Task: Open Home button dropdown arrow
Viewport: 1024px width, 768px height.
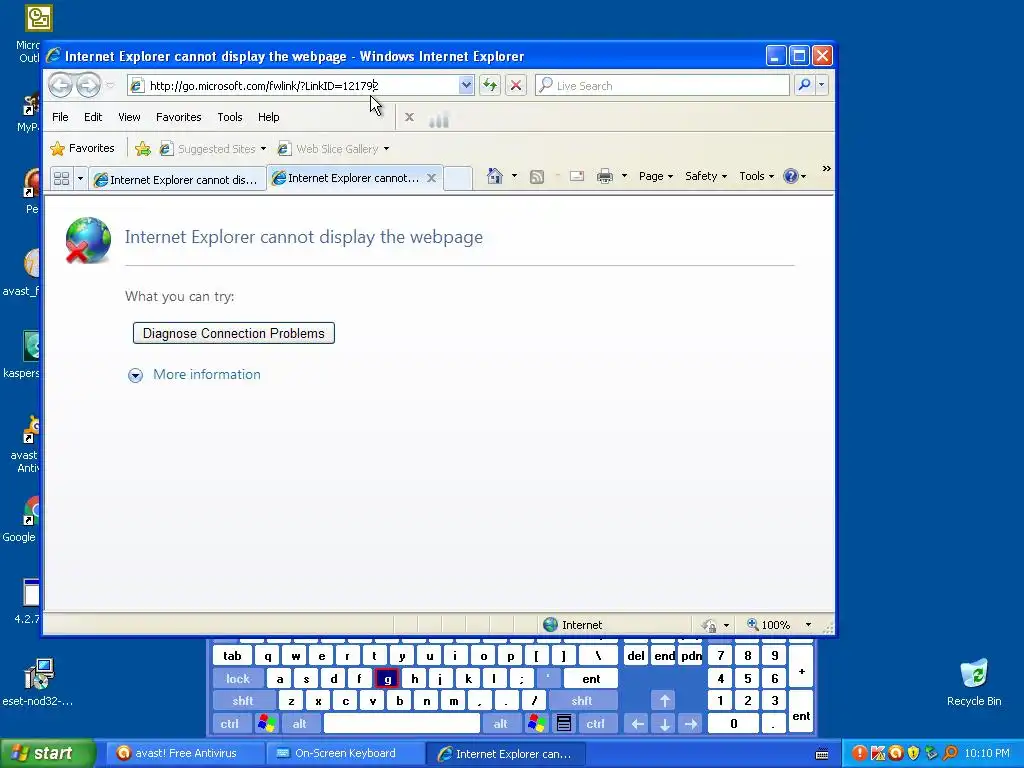Action: coord(514,176)
